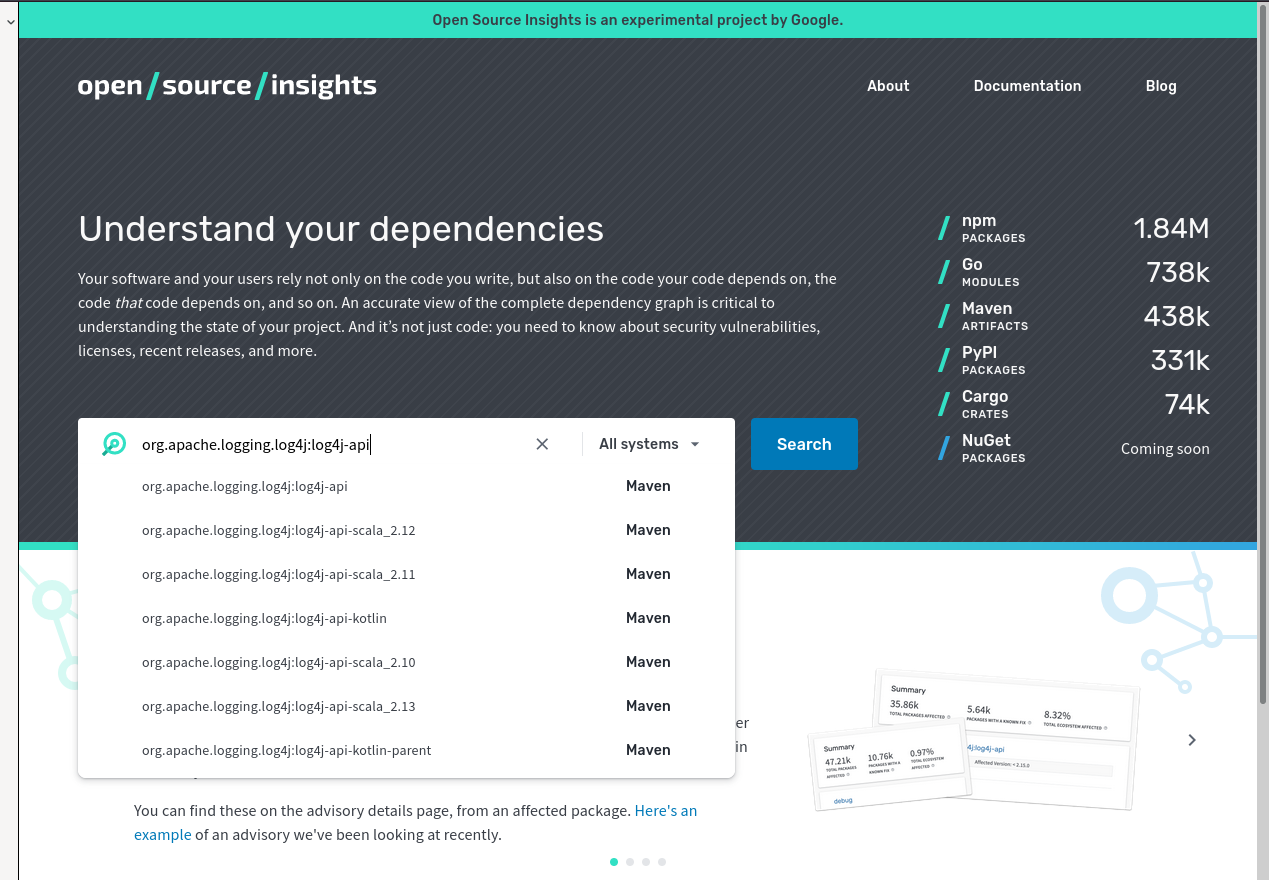1269x880 pixels.
Task: Click the experimental project banner text
Action: [x=637, y=20]
